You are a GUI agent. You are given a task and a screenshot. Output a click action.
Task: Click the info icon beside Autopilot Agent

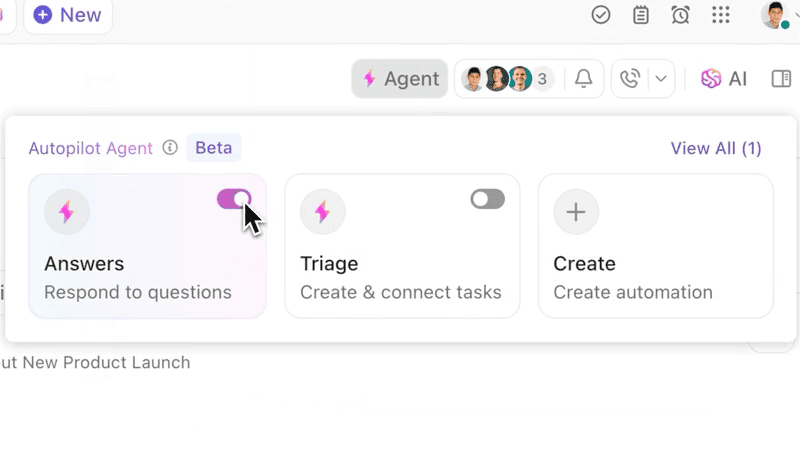tap(170, 148)
